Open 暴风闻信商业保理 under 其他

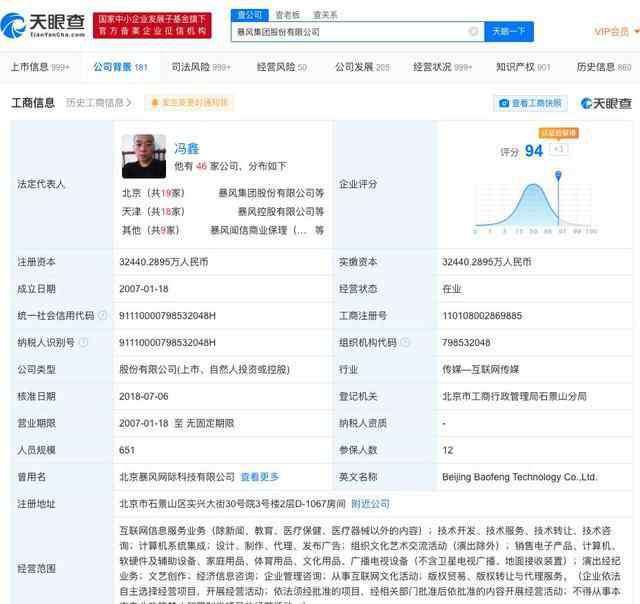point(267,230)
